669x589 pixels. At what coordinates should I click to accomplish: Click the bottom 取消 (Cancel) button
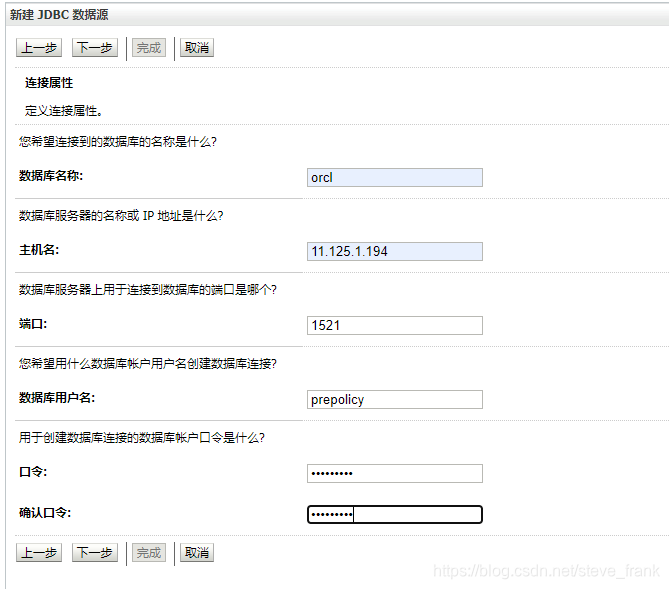tap(197, 553)
